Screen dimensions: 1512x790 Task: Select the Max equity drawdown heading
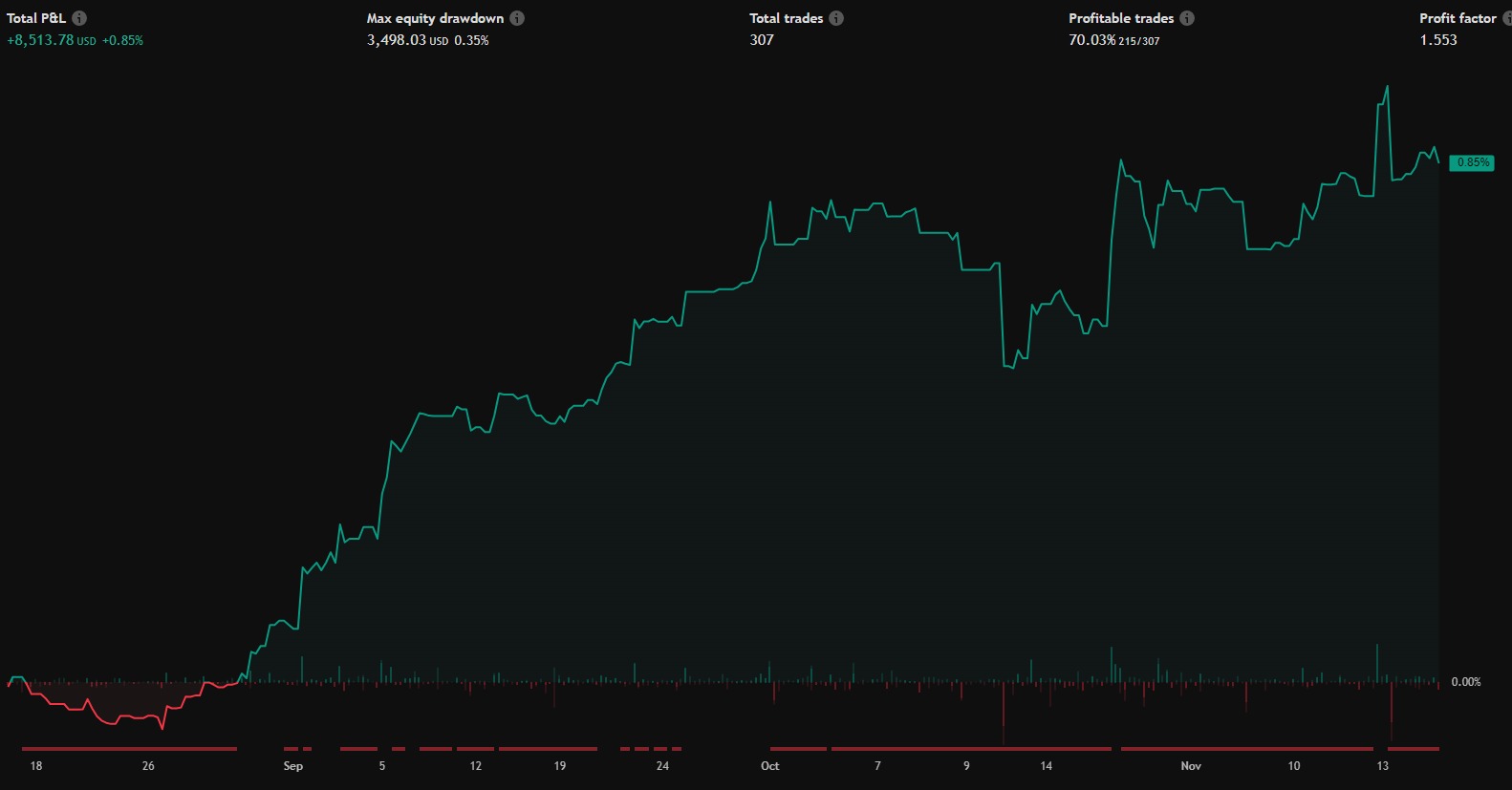[435, 18]
